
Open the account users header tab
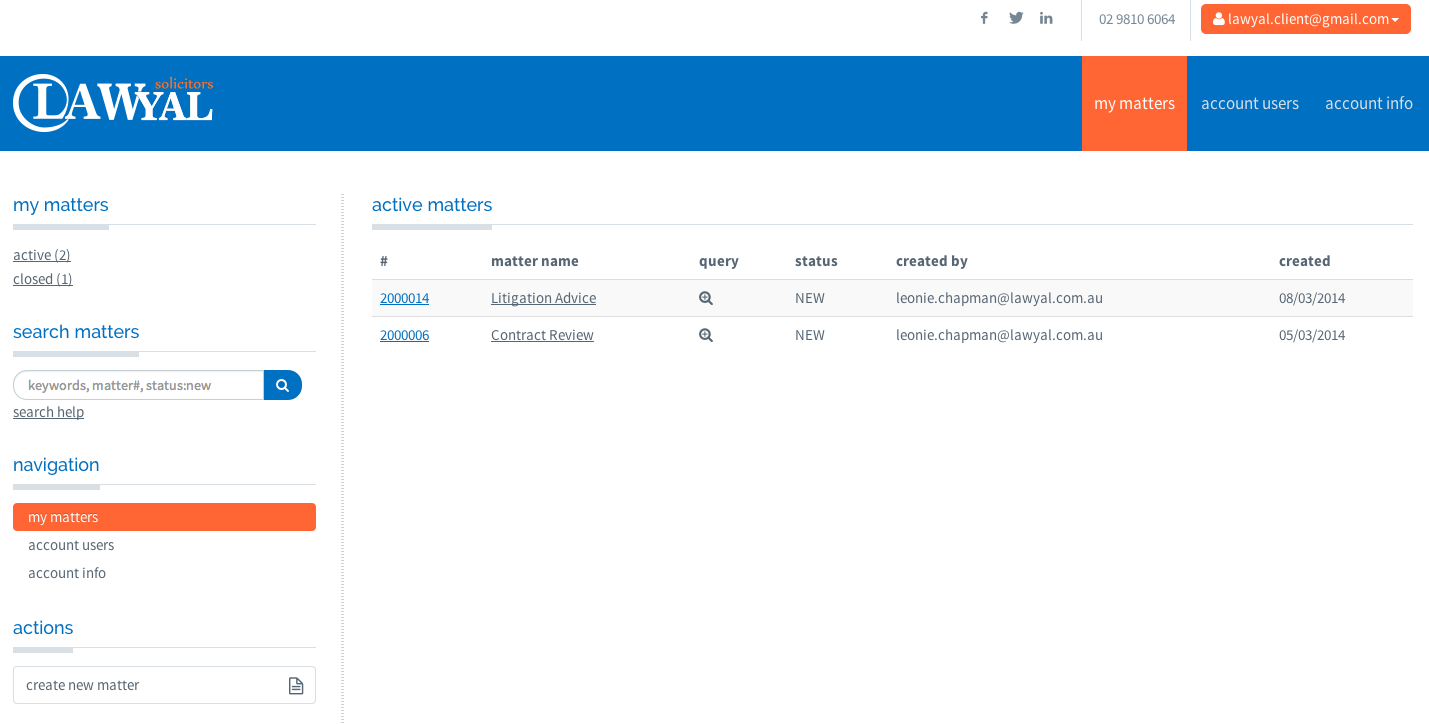click(1250, 103)
